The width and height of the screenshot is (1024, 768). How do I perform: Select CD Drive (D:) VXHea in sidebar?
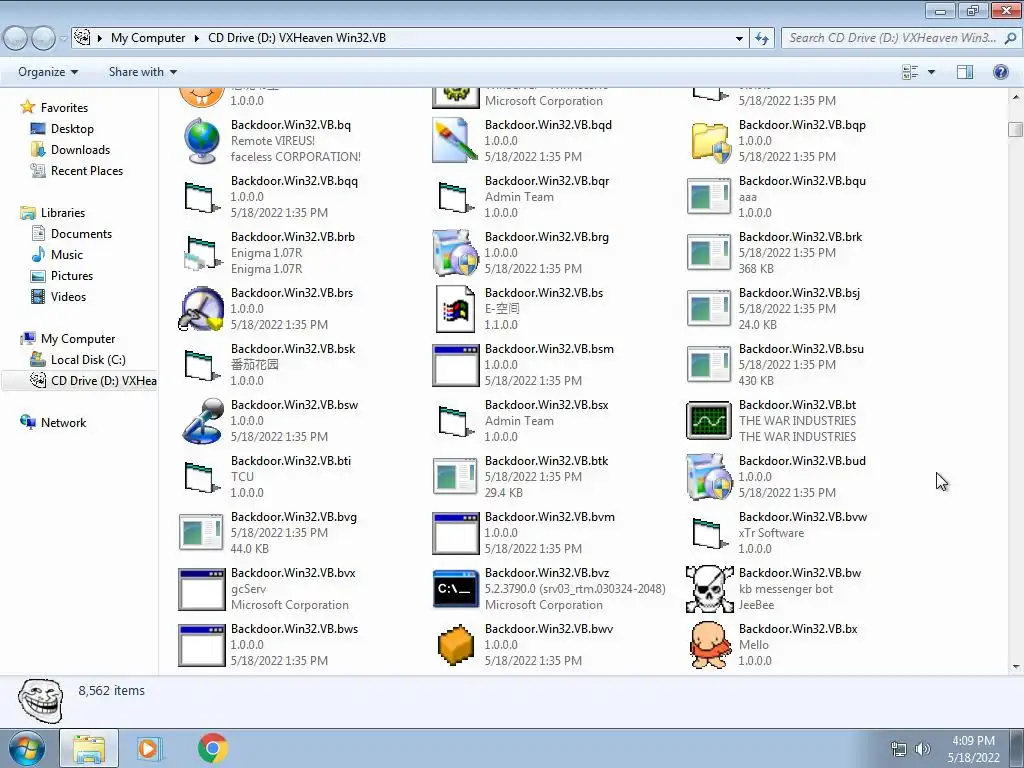103,381
